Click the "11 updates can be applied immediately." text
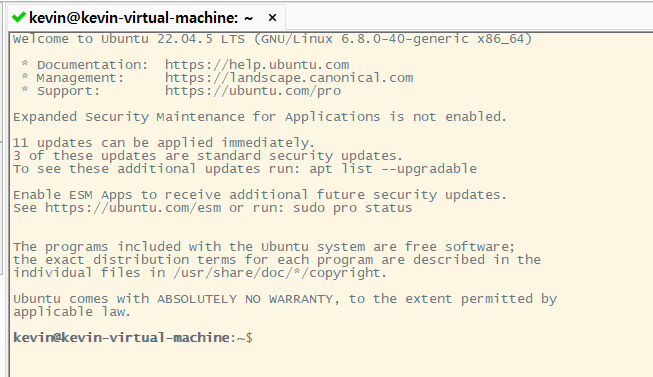Viewport: 653px width, 377px height. tap(164, 143)
